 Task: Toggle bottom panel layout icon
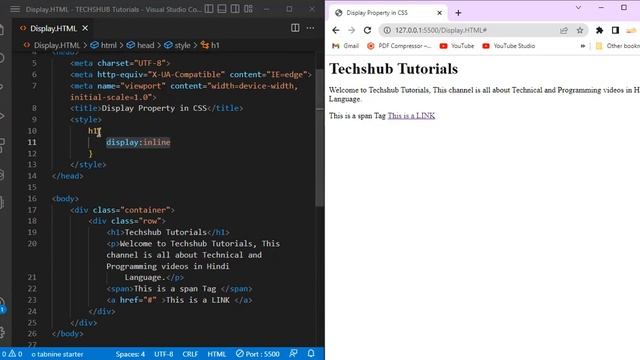(x=222, y=9)
